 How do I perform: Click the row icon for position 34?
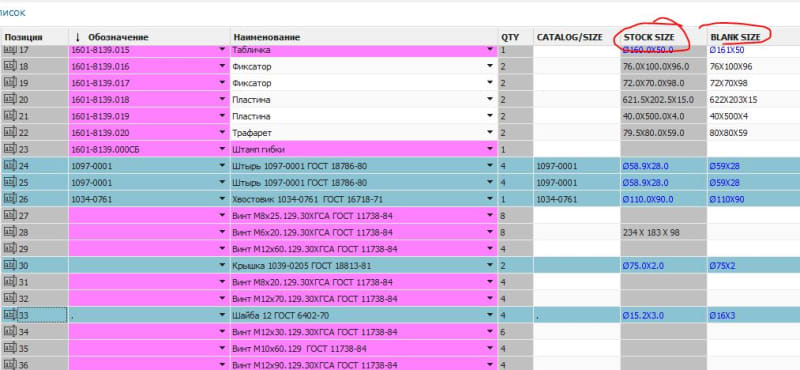pyautogui.click(x=10, y=332)
